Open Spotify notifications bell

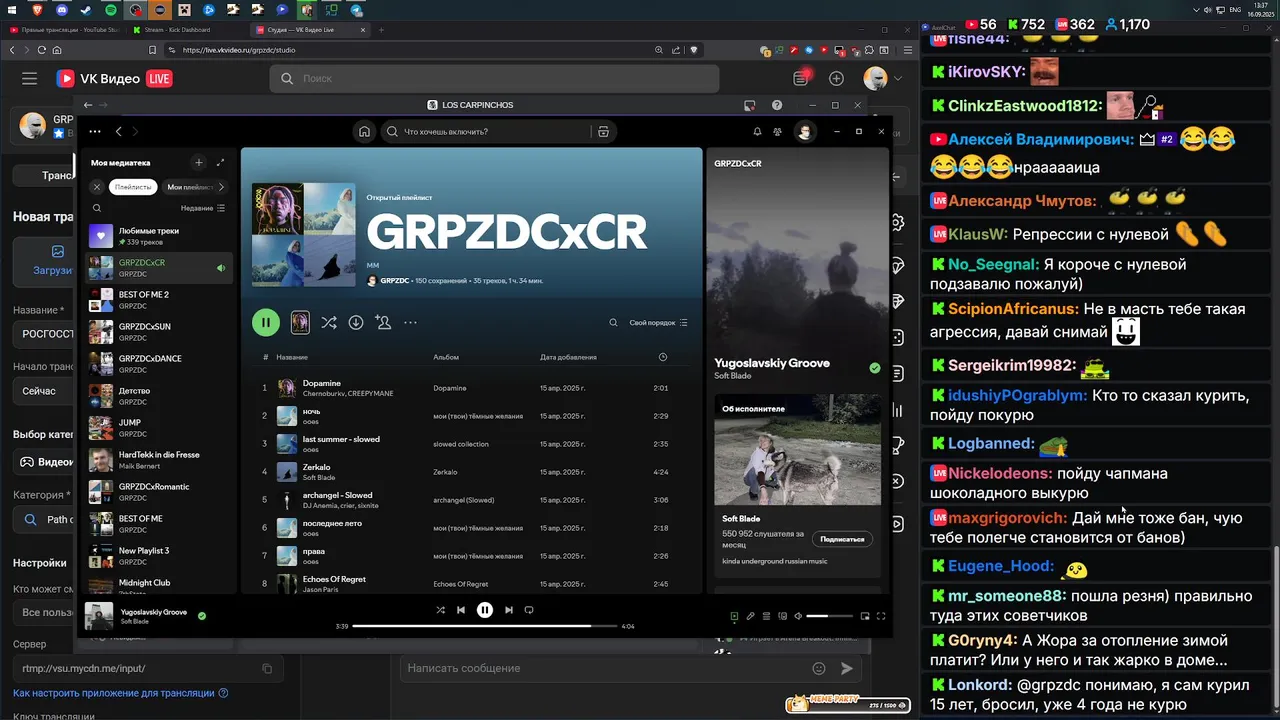[757, 131]
